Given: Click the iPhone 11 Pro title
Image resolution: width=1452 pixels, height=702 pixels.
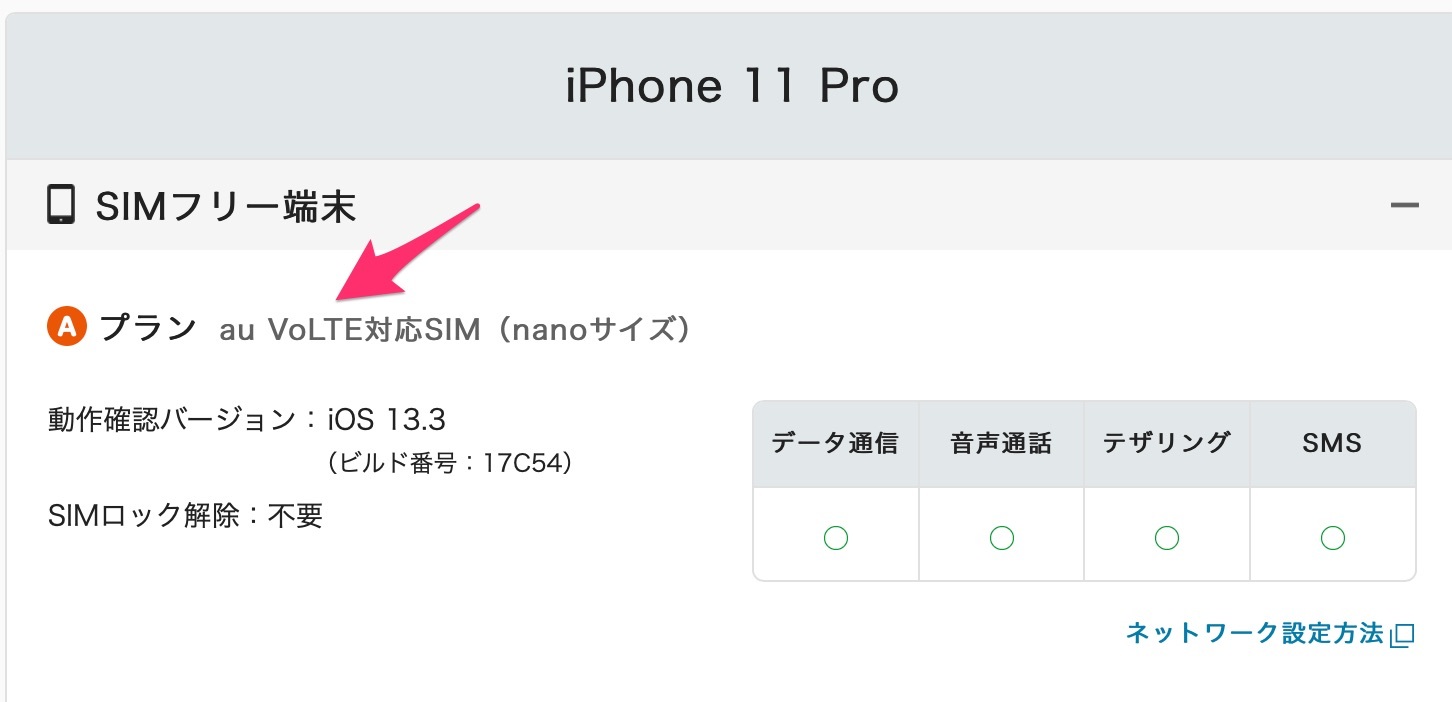Looking at the screenshot, I should [x=731, y=86].
